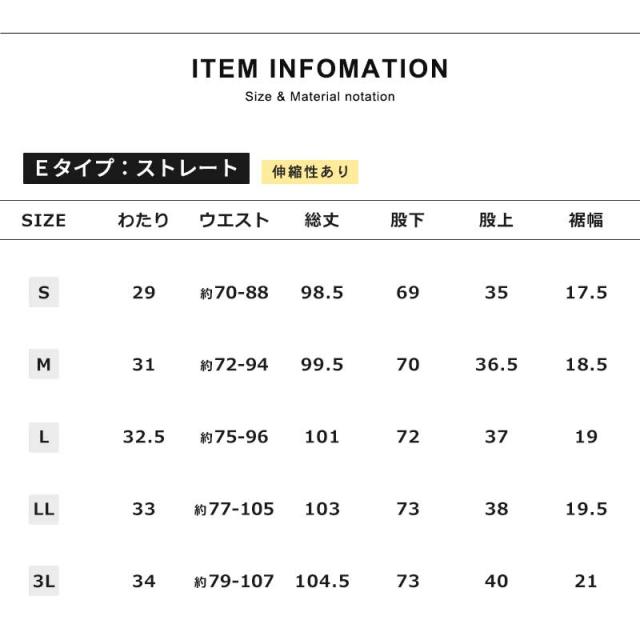The height and width of the screenshot is (624, 640).
Task: Choose the L size label
Action: (x=44, y=437)
